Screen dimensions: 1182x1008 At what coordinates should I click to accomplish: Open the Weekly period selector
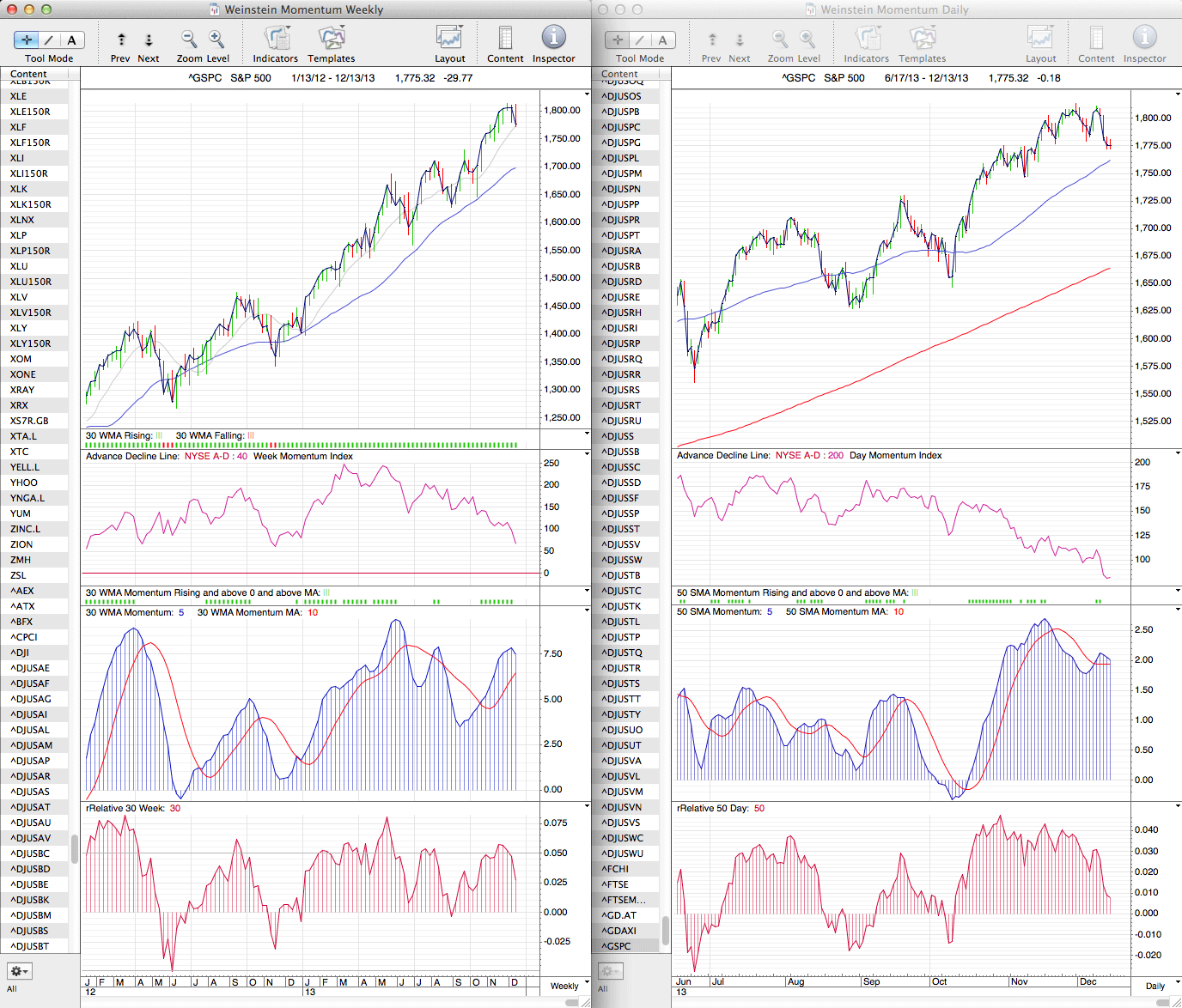pos(567,986)
